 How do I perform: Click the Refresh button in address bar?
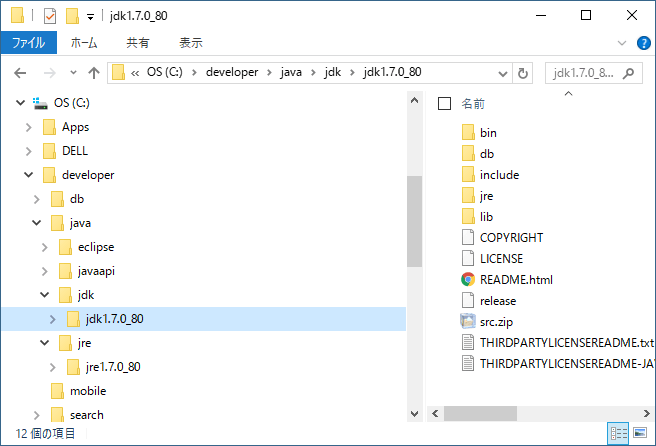click(x=522, y=73)
